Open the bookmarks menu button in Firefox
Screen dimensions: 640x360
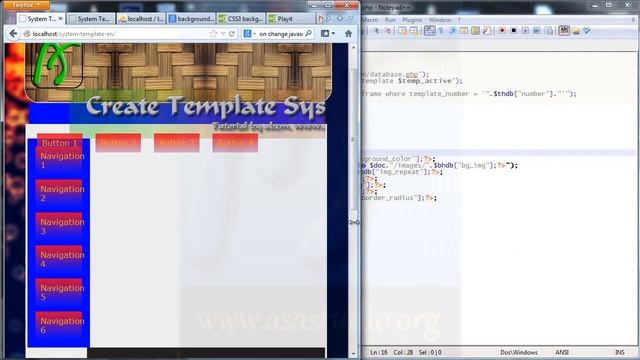pyautogui.click(x=327, y=33)
